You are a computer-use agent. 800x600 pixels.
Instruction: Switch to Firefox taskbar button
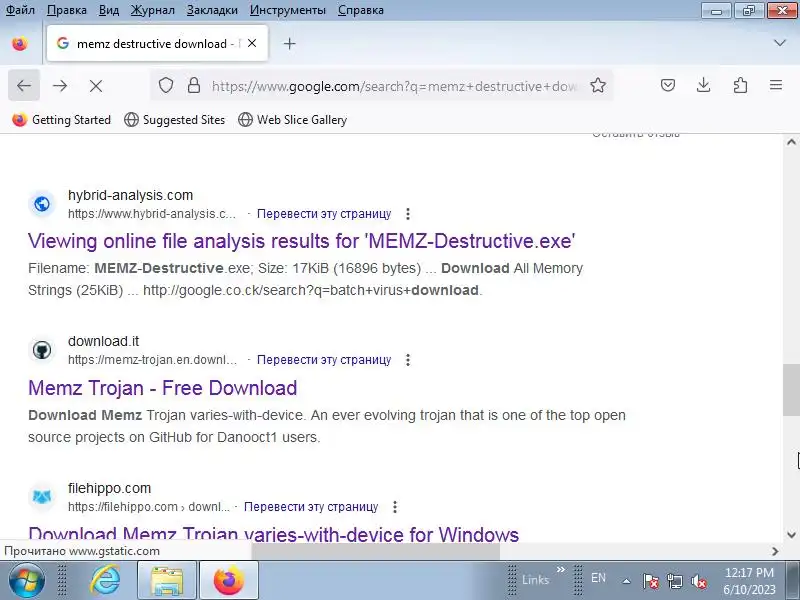tap(229, 581)
